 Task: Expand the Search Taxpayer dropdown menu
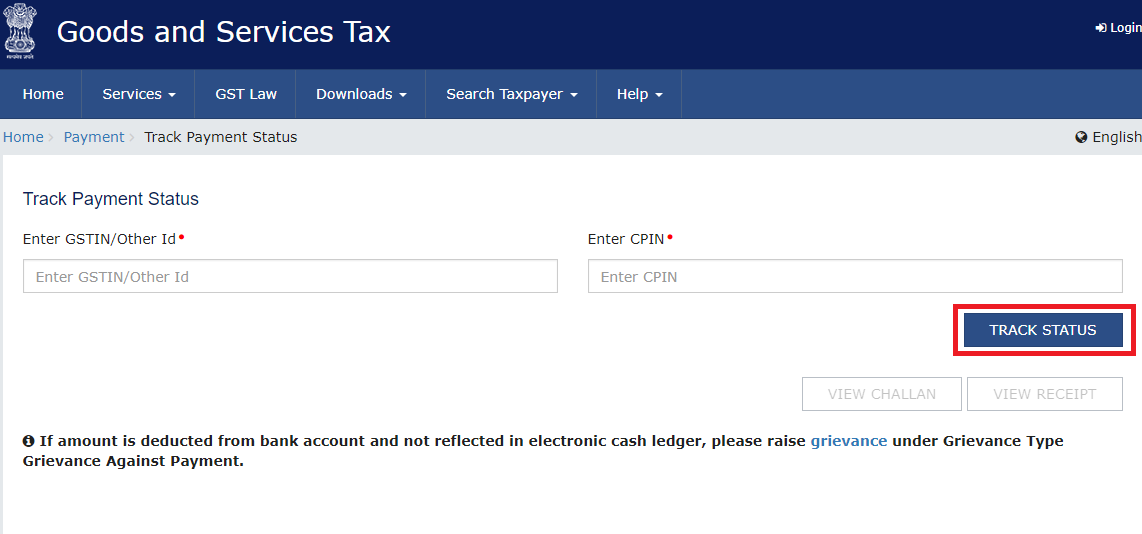coord(511,94)
